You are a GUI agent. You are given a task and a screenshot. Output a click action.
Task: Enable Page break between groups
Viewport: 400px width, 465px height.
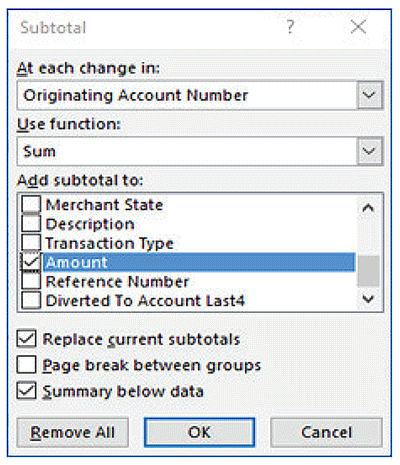(26, 365)
